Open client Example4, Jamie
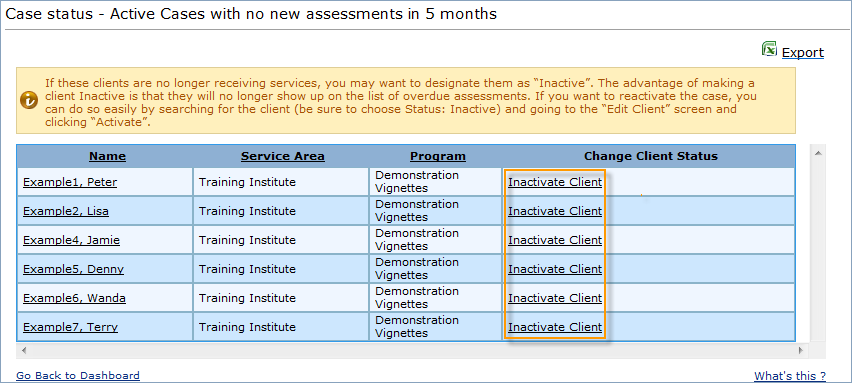Image resolution: width=852 pixels, height=383 pixels. tap(71, 240)
